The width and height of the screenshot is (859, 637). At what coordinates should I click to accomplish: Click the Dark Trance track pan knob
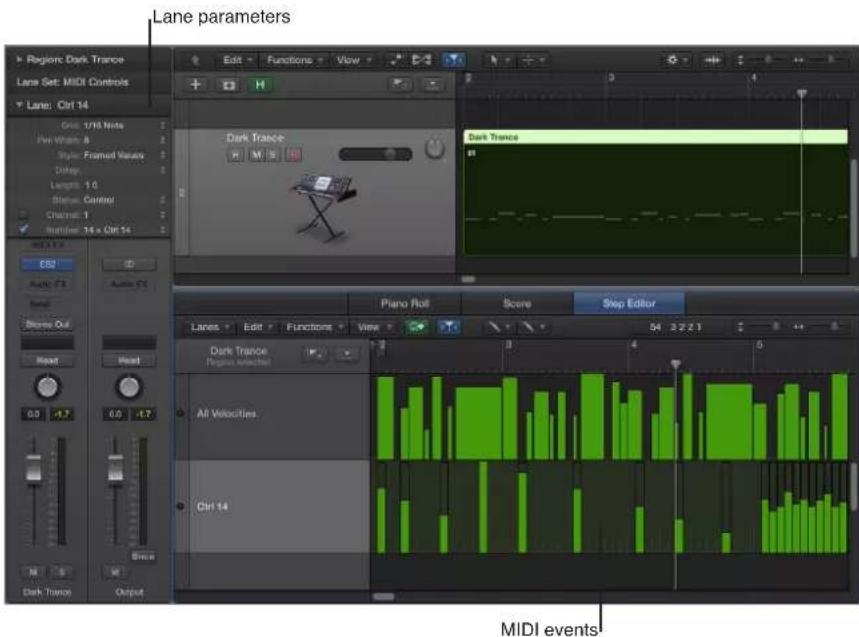435,148
